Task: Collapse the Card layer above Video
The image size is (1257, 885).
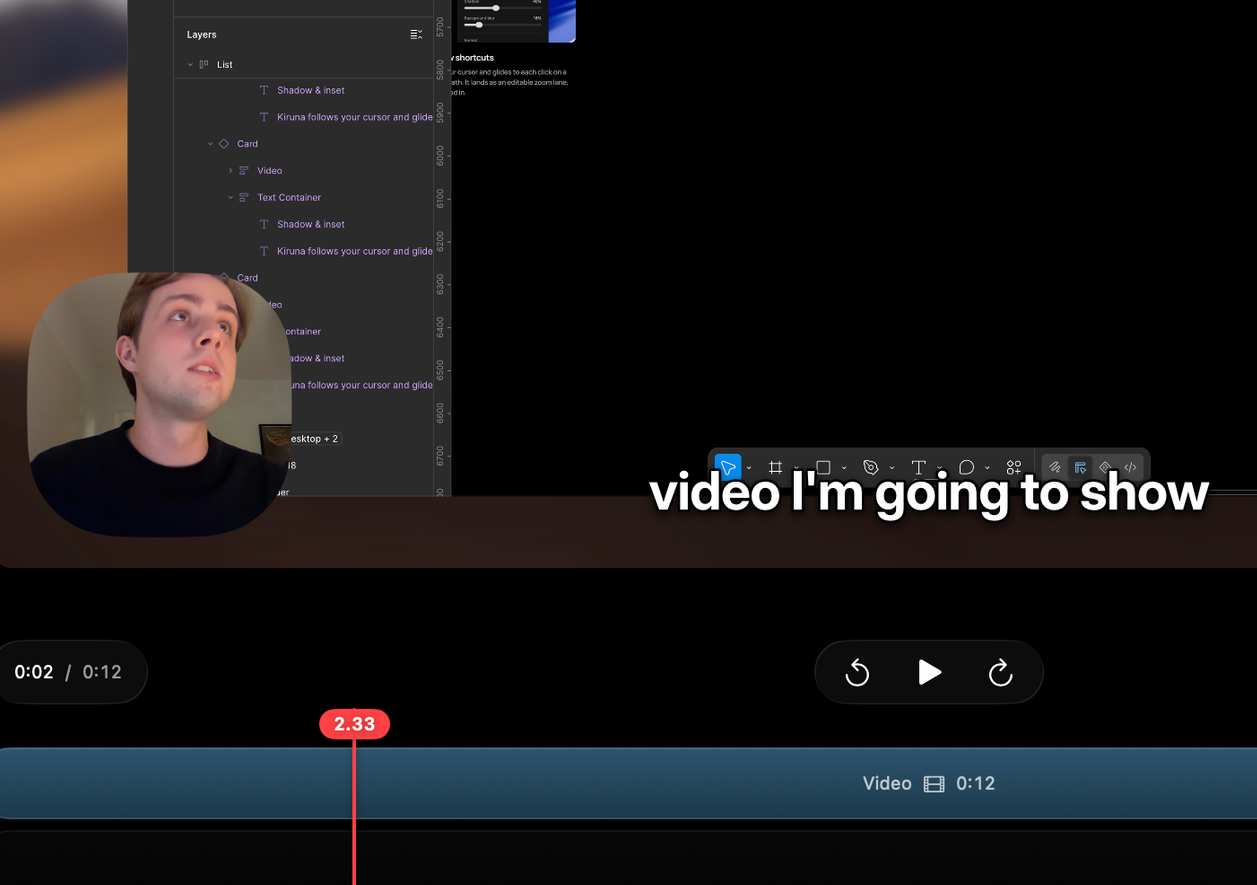Action: [210, 144]
